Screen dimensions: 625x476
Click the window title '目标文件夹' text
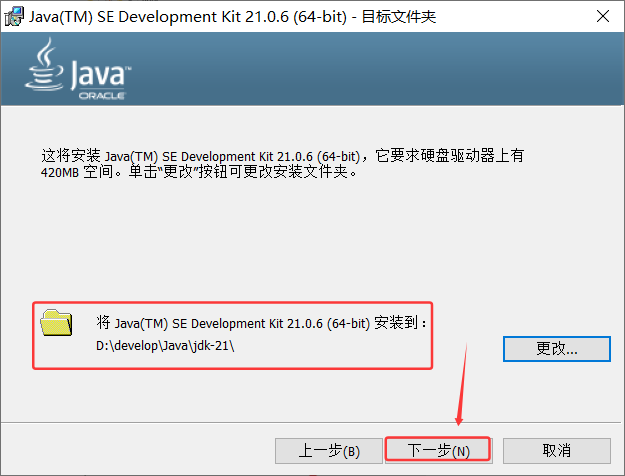(399, 17)
